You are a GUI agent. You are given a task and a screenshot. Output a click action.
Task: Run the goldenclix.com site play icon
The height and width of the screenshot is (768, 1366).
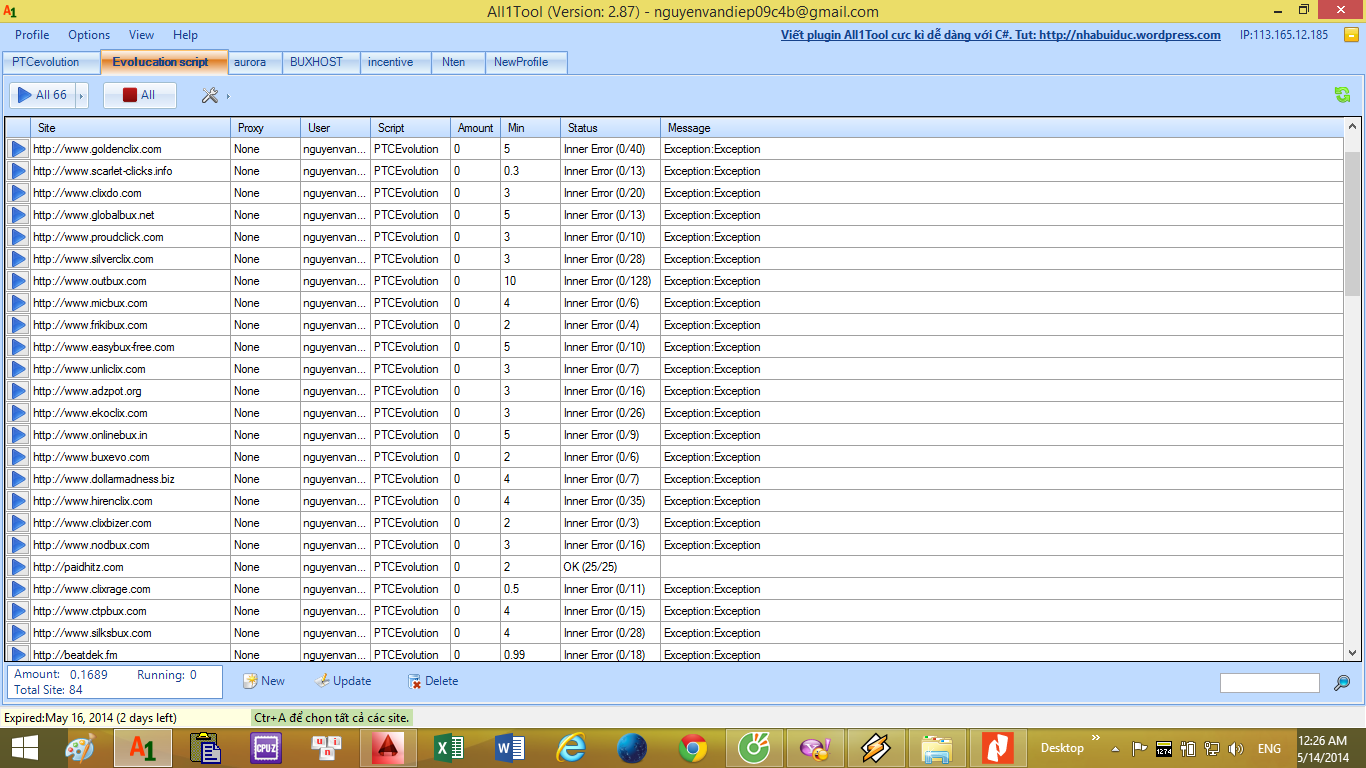tap(18, 149)
